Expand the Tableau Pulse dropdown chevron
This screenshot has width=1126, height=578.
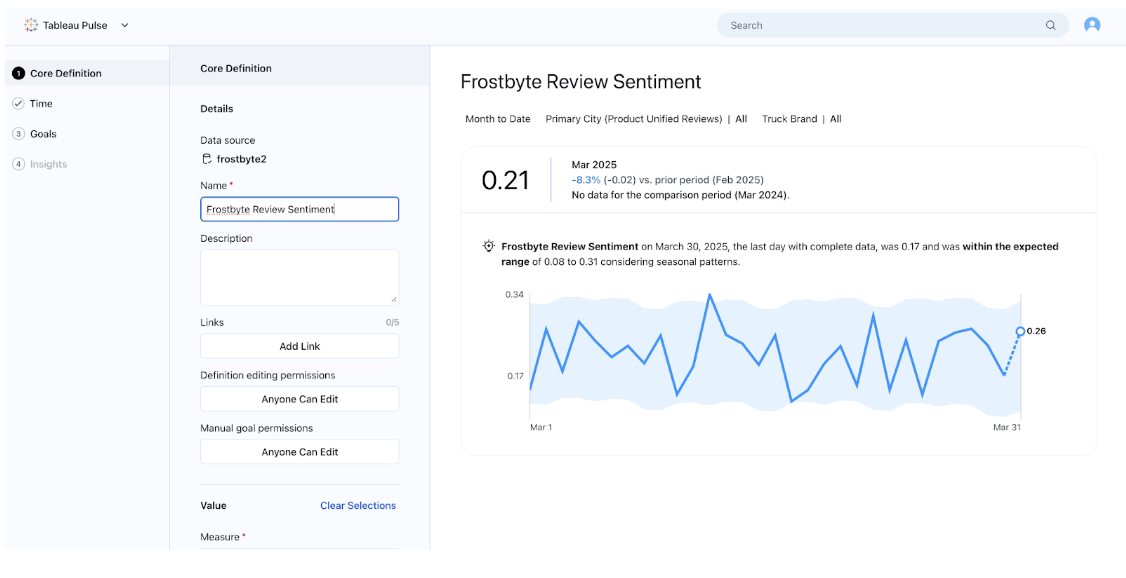[x=125, y=25]
